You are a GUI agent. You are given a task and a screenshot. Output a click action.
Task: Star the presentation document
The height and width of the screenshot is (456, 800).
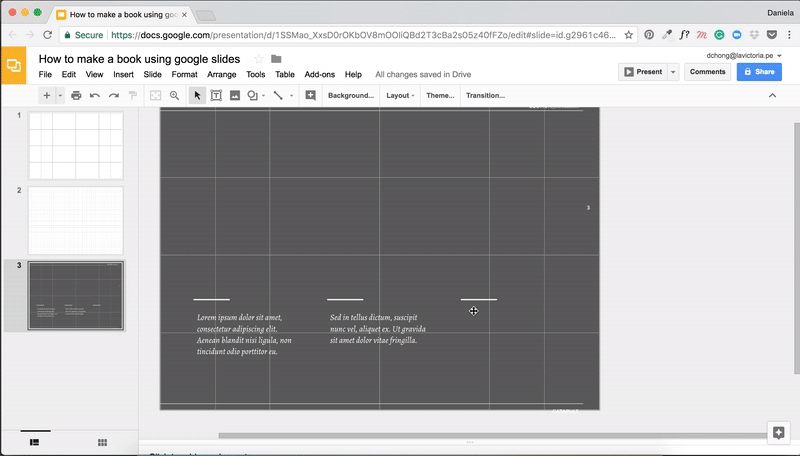coord(259,59)
